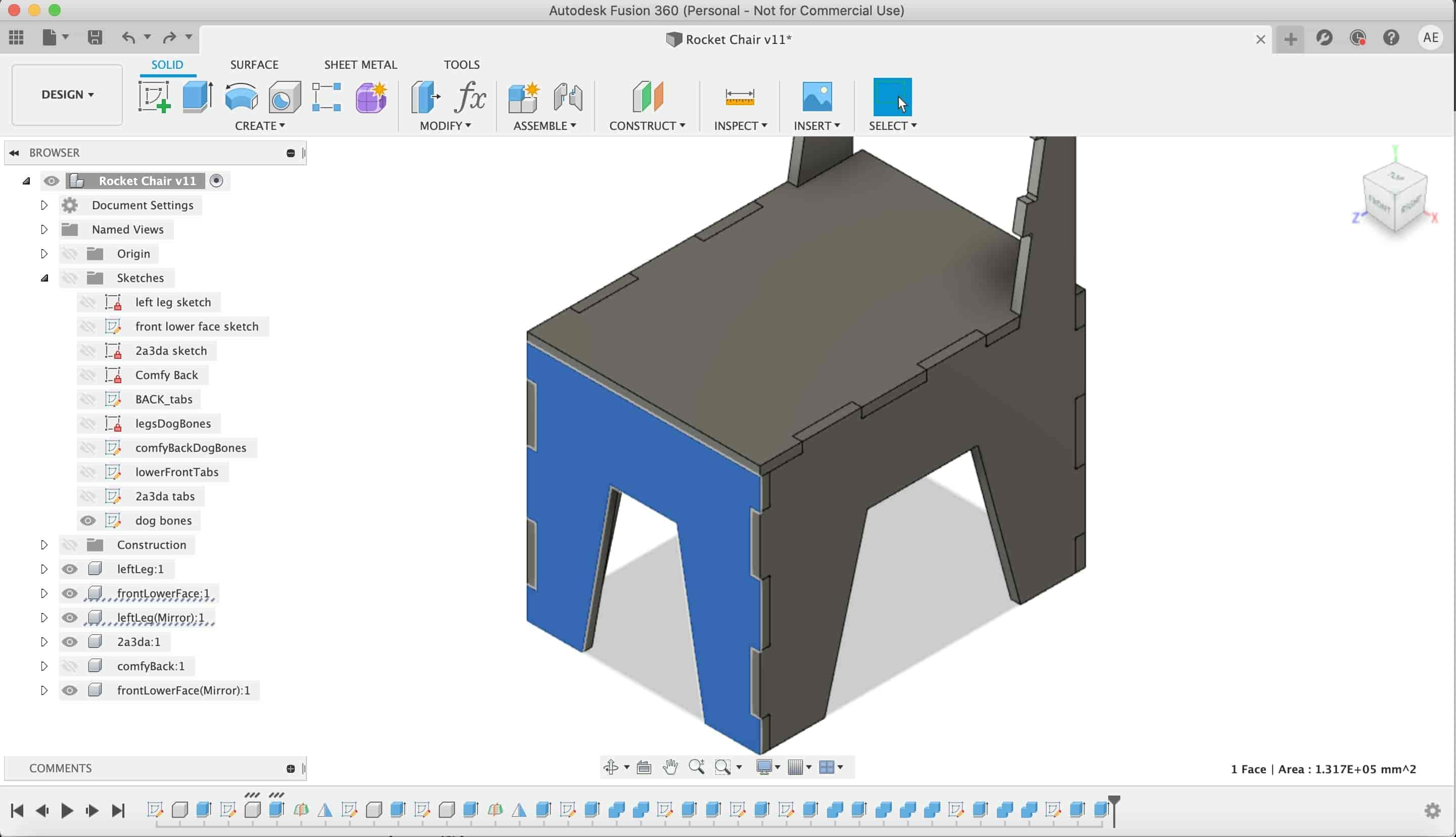1456x837 pixels.
Task: Select the Extrude tool icon
Action: (198, 97)
